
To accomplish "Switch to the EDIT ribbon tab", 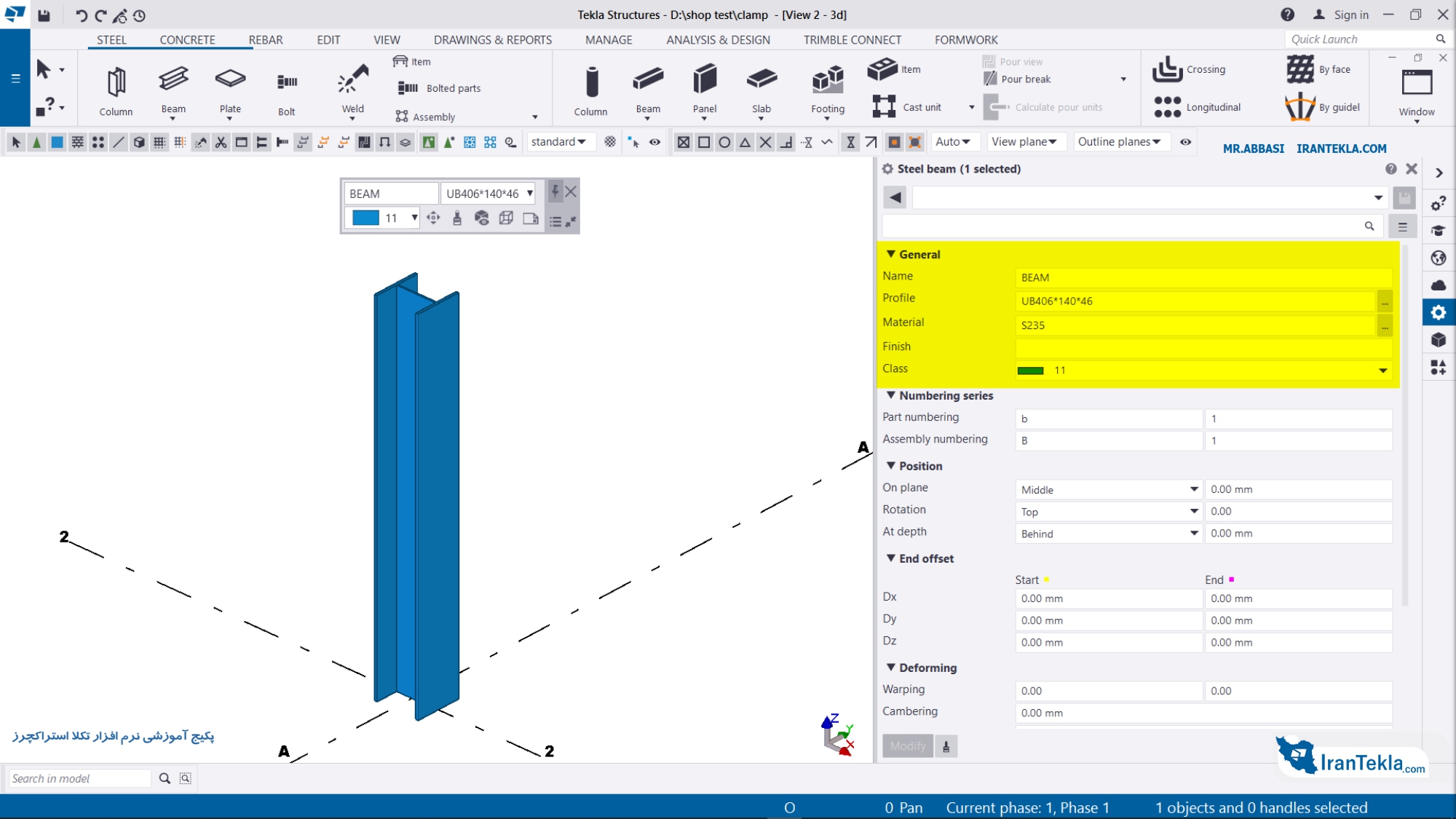I will click(x=328, y=40).
